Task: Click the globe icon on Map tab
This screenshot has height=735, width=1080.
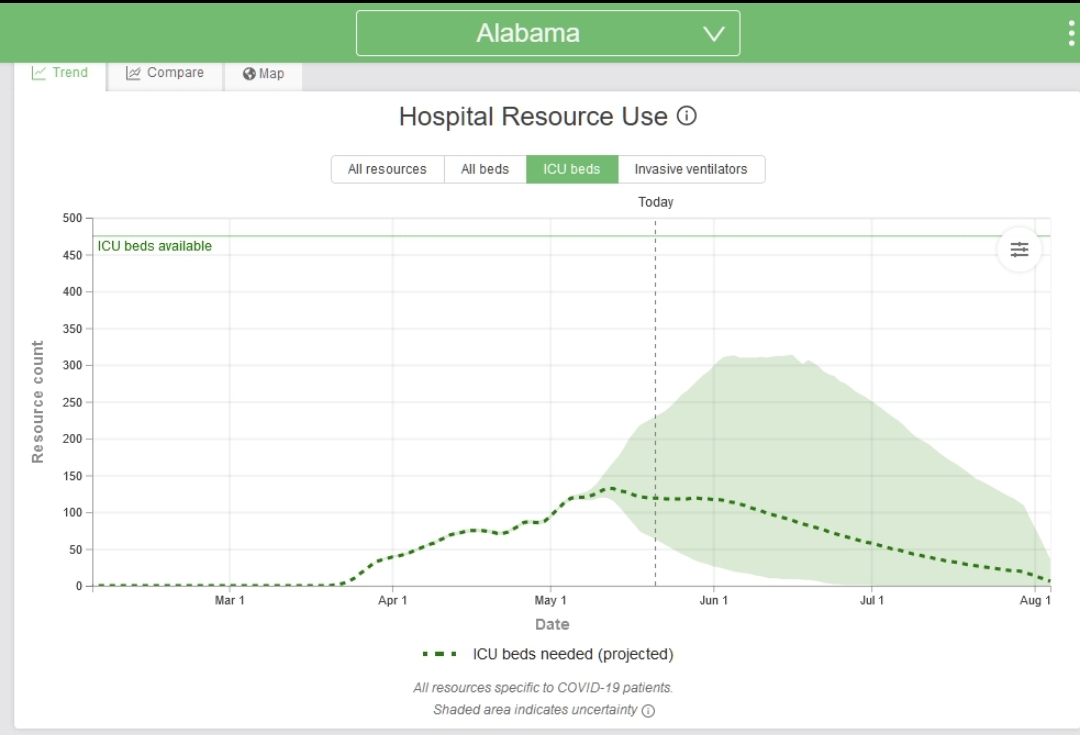Action: [249, 74]
